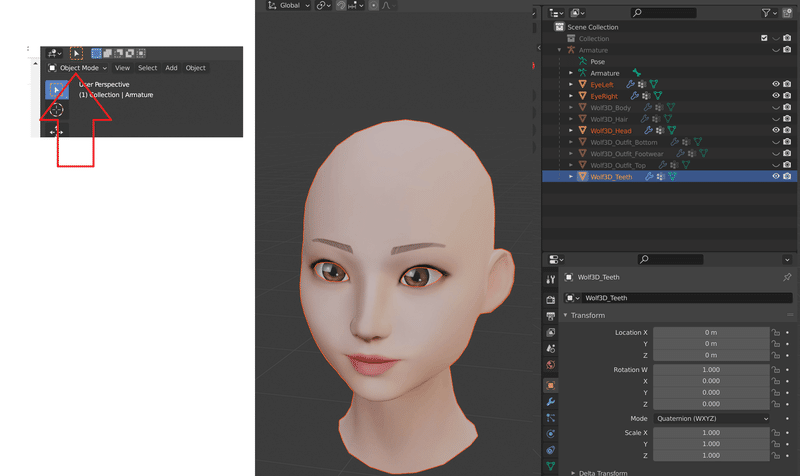
Task: Hide EyeRight in the viewport
Action: coord(776,96)
